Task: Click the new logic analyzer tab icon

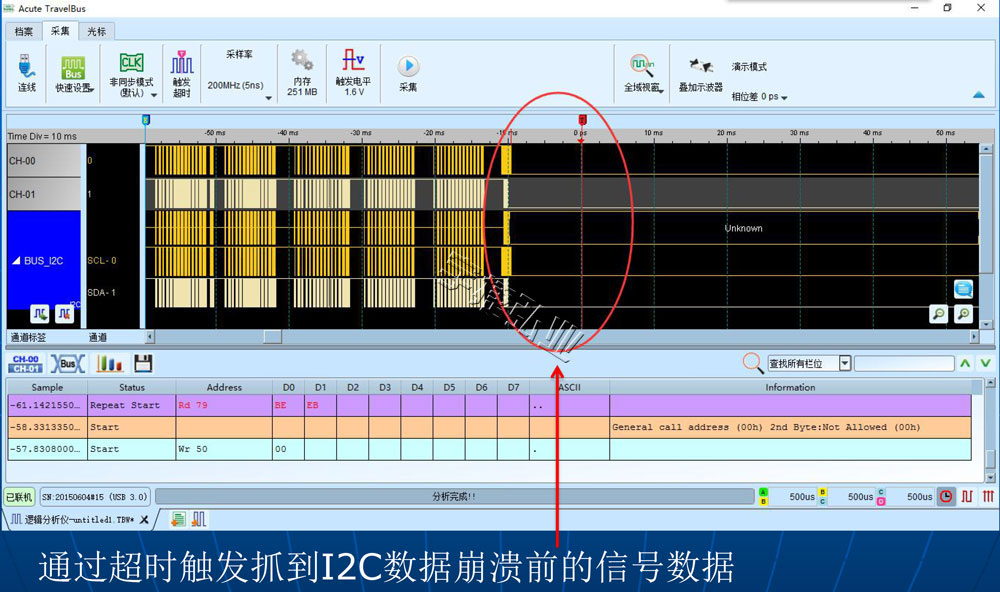Action: pyautogui.click(x=199, y=519)
